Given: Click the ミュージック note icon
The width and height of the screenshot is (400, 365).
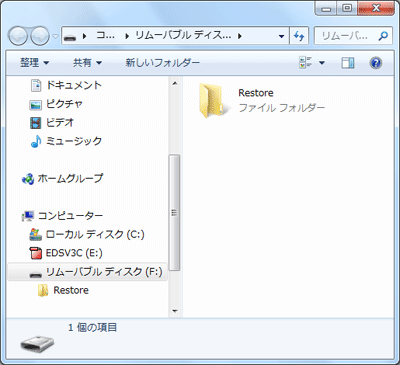Looking at the screenshot, I should [x=36, y=141].
